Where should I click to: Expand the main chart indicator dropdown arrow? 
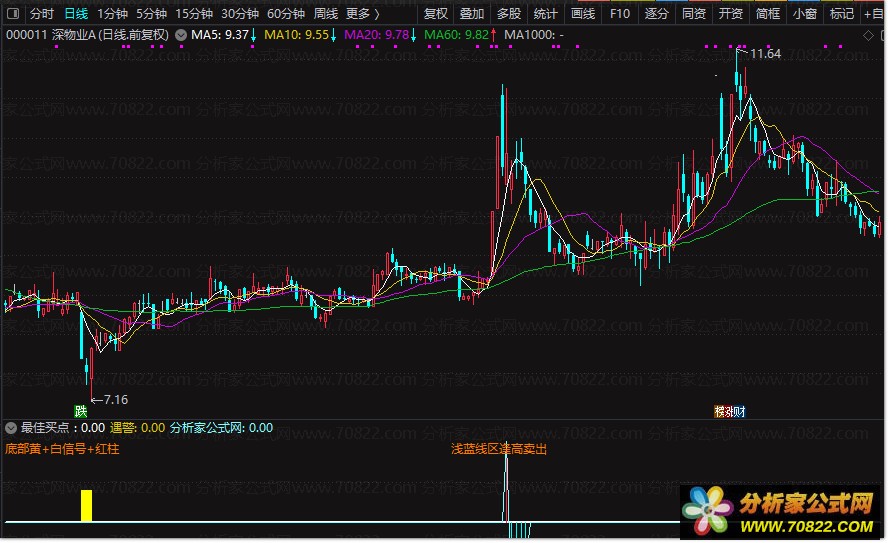(181, 35)
